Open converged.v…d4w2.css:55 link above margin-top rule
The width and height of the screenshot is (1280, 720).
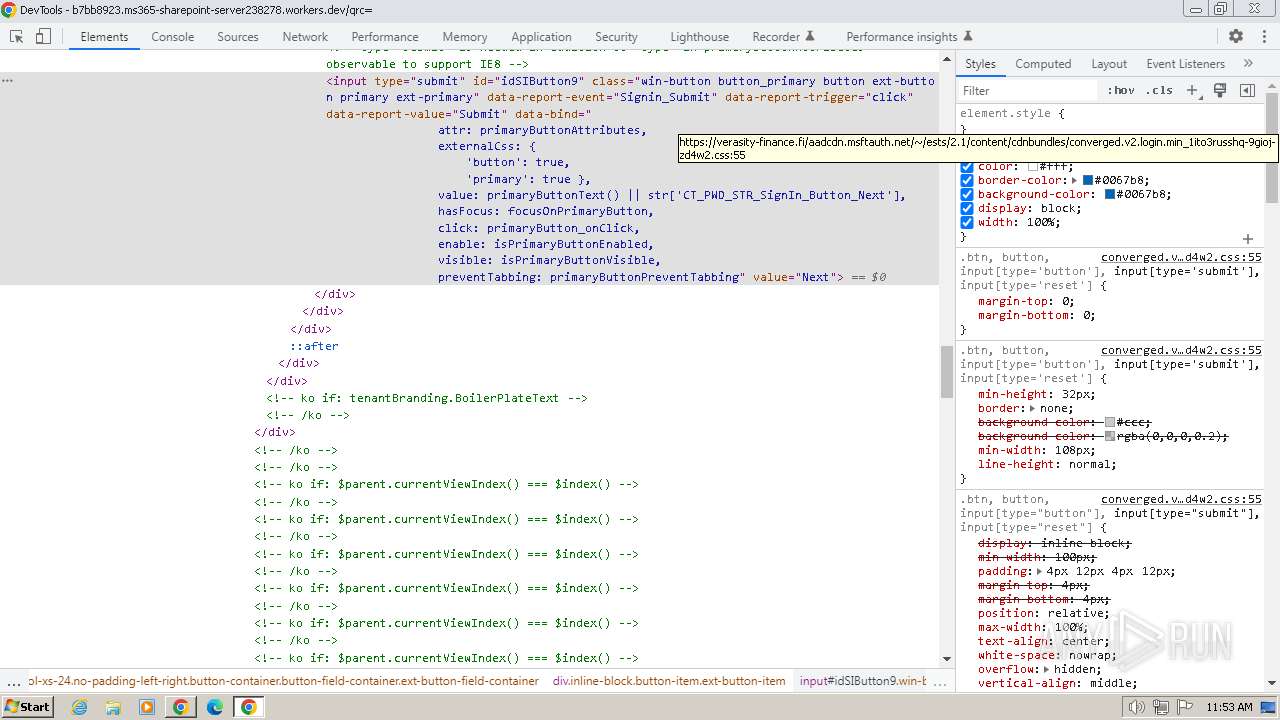1181,257
